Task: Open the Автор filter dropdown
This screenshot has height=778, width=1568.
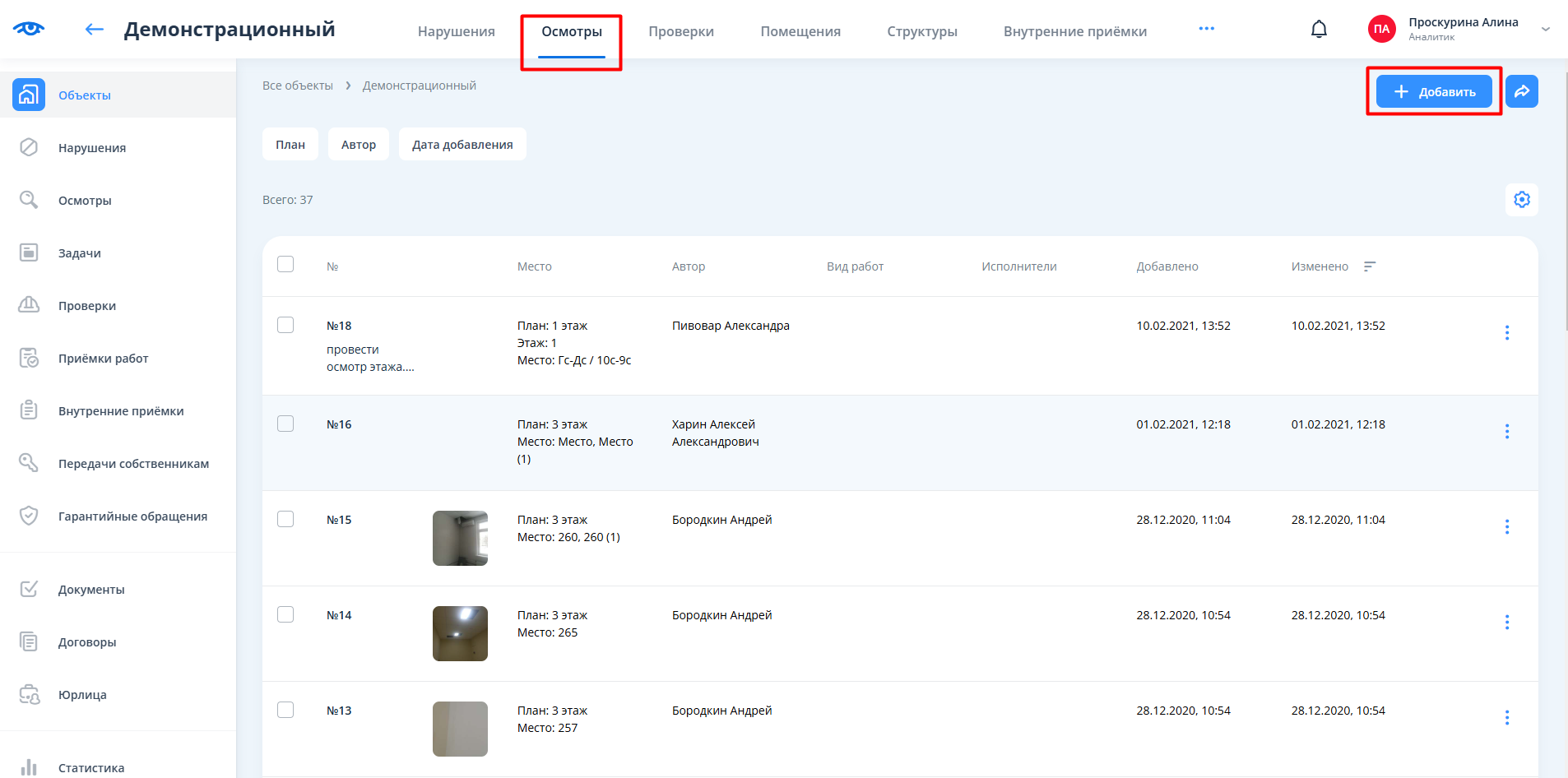Action: tap(358, 145)
